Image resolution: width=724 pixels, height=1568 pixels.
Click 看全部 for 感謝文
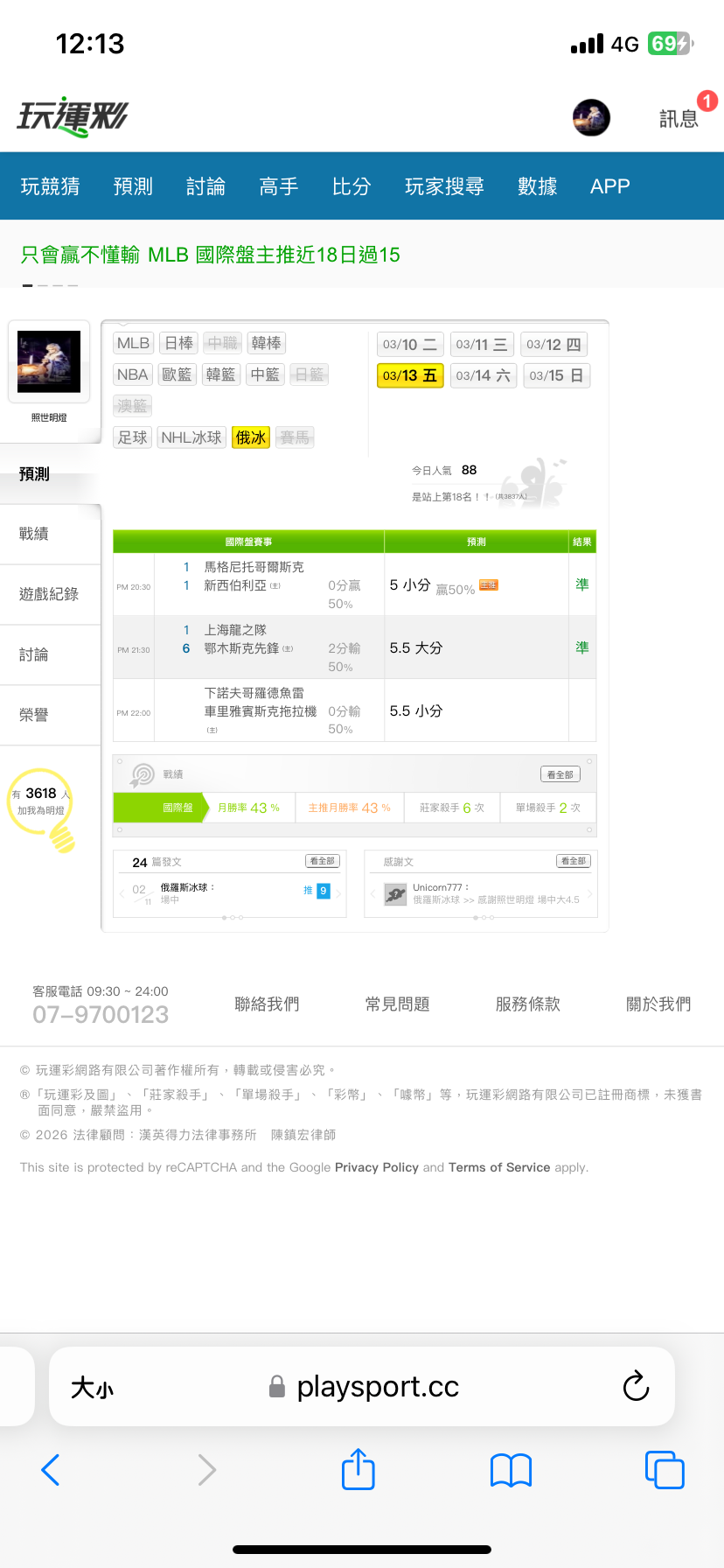[574, 861]
